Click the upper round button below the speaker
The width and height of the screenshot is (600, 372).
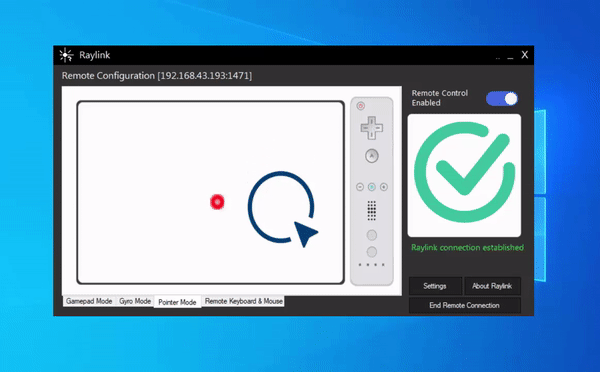pos(372,235)
